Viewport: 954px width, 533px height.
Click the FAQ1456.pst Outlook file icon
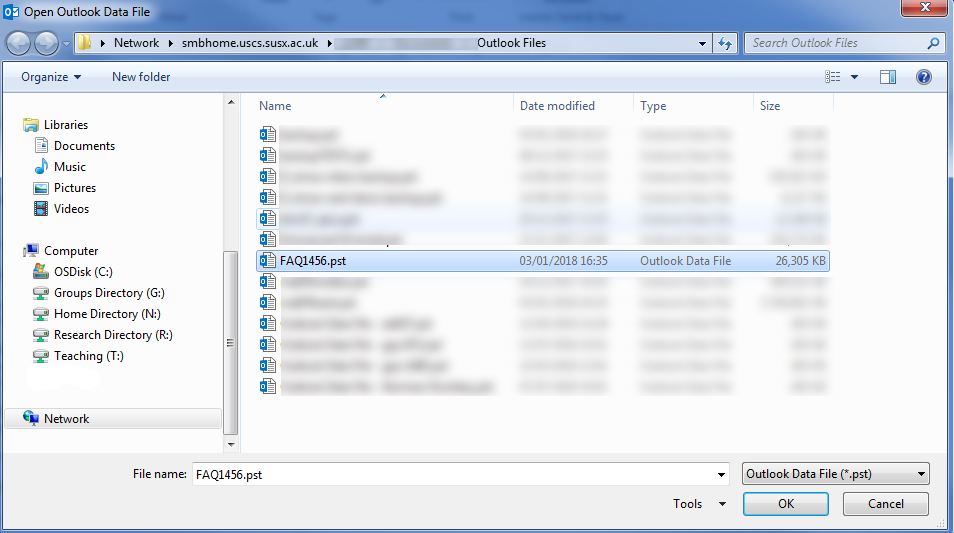tap(268, 260)
